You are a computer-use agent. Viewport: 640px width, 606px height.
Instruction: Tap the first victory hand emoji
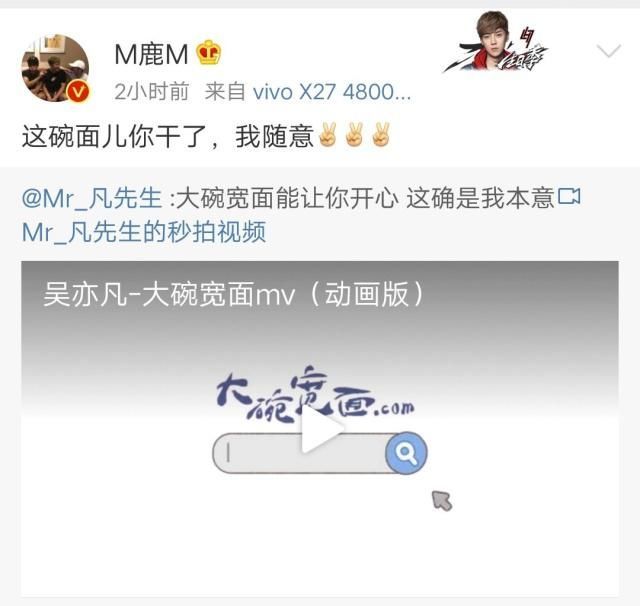(328, 135)
